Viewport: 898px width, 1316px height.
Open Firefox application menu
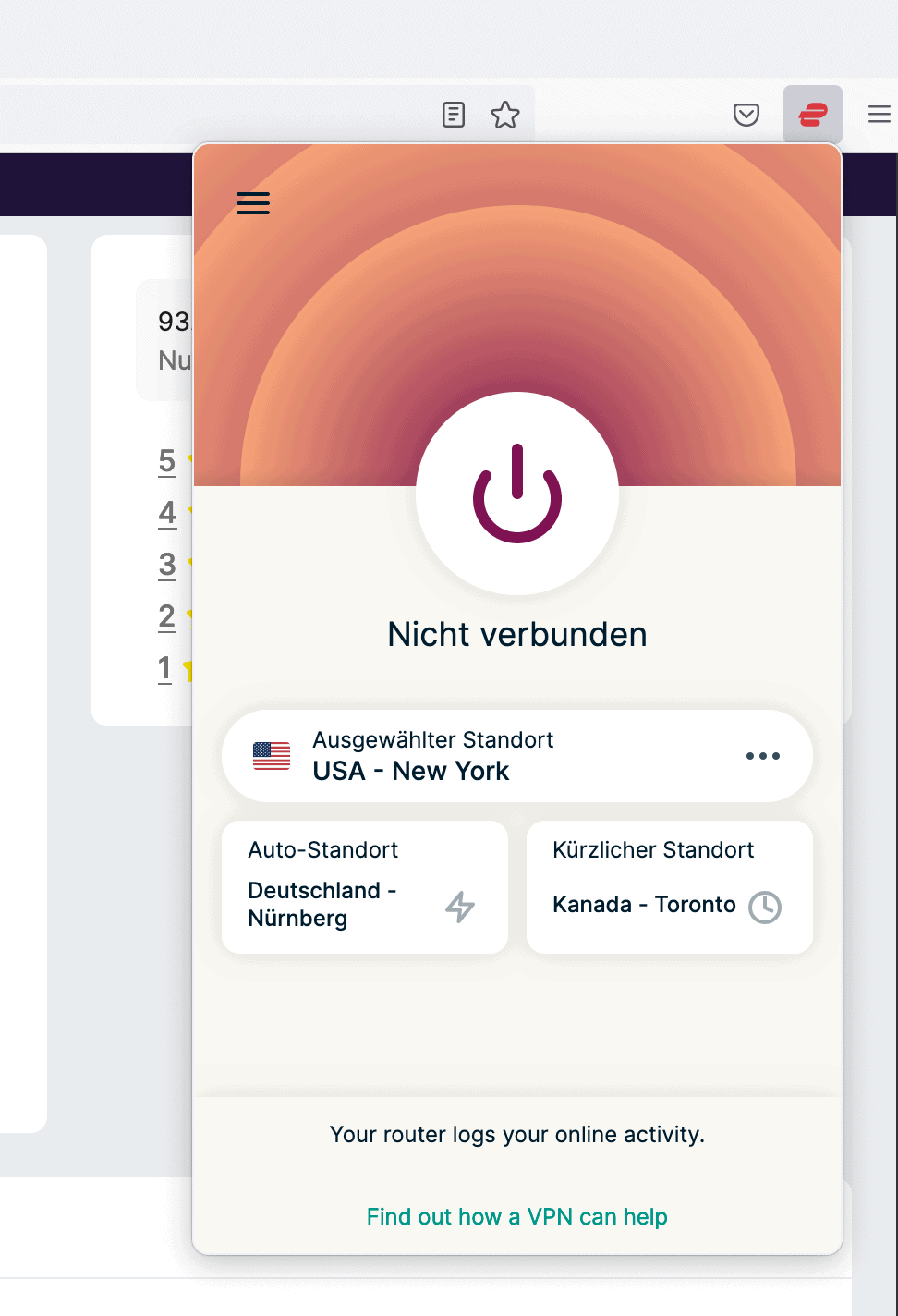pyautogui.click(x=880, y=115)
